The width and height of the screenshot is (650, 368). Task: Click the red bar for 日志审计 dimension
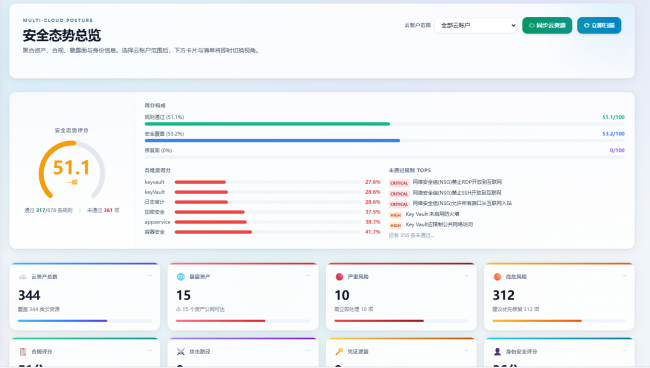201,202
